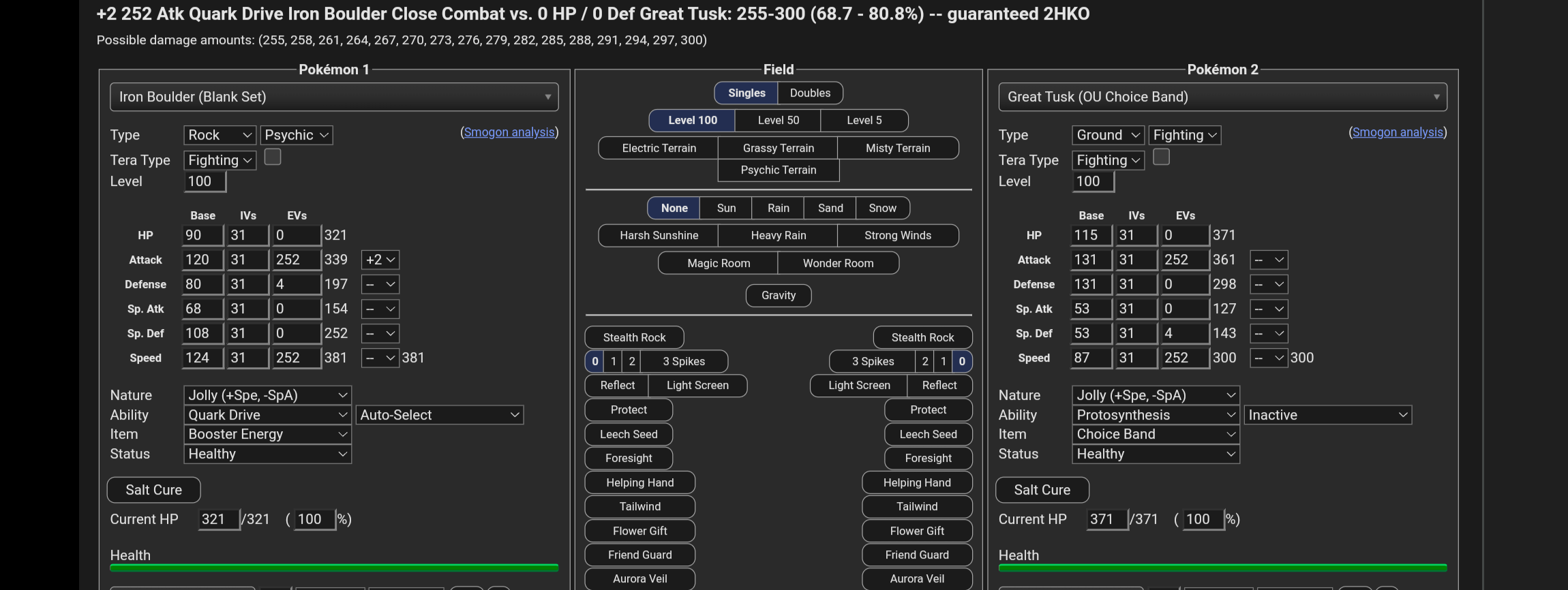Toggle right side Leech Seed
The image size is (1568, 590).
[x=928, y=434]
